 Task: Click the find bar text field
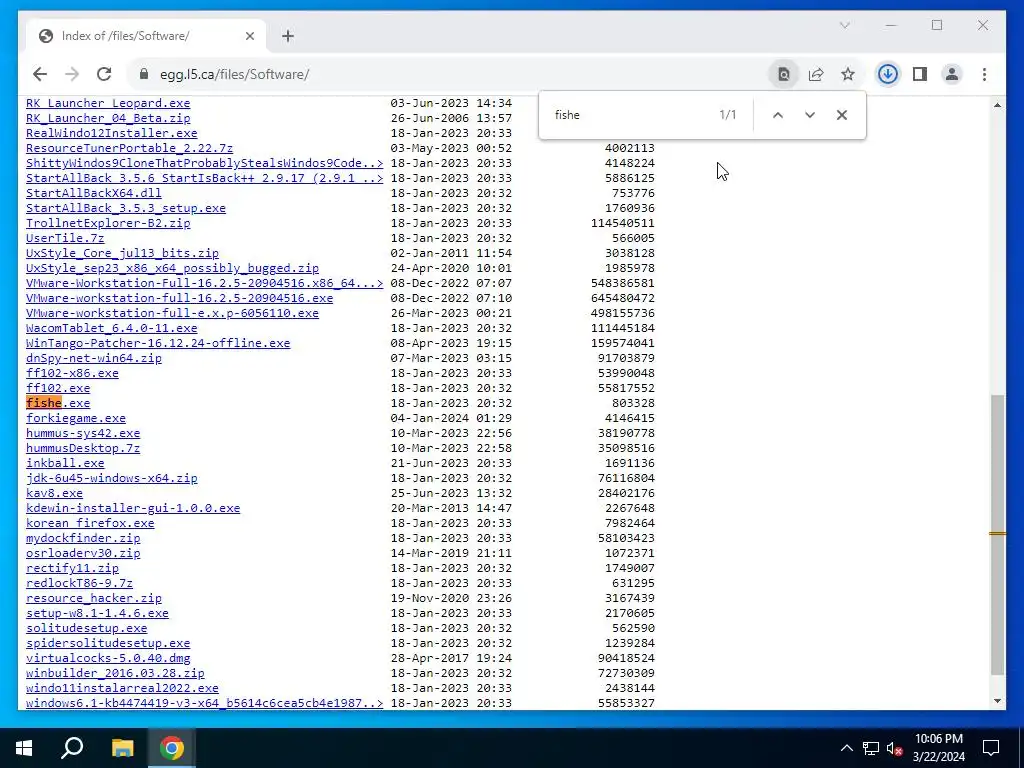click(630, 115)
